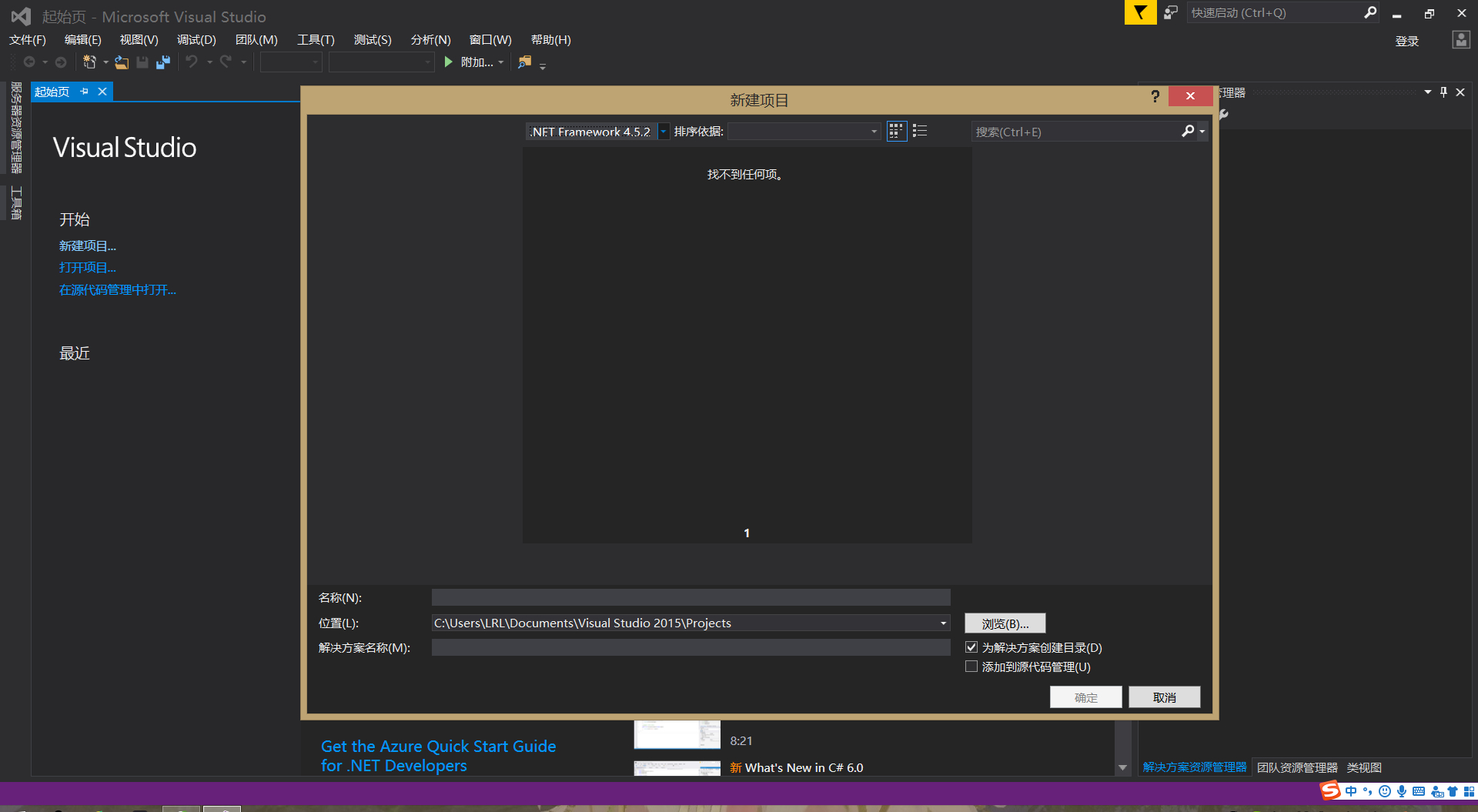Pin the Solution Explorer panel

pos(1443,92)
